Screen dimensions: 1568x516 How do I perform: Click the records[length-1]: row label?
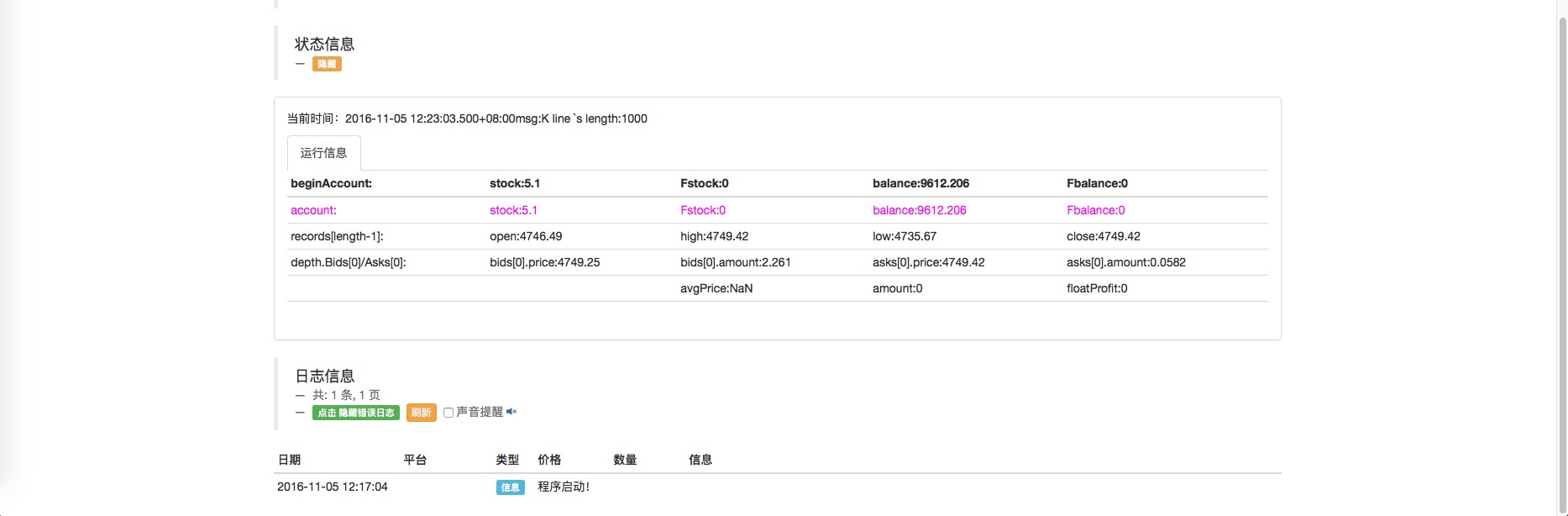(x=337, y=236)
